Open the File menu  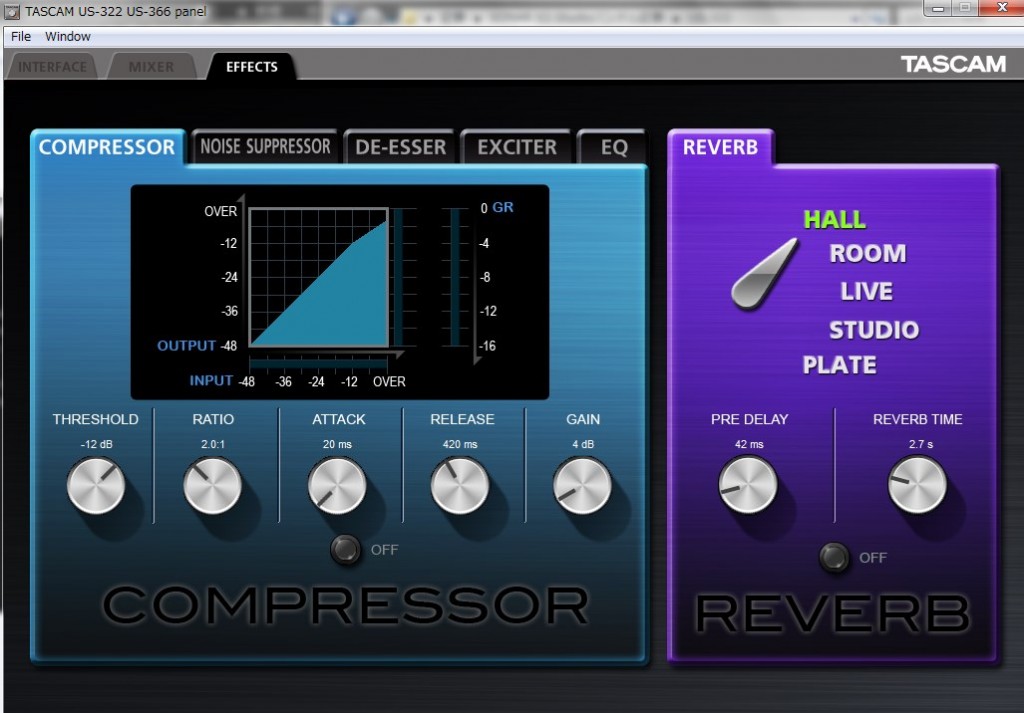point(21,36)
